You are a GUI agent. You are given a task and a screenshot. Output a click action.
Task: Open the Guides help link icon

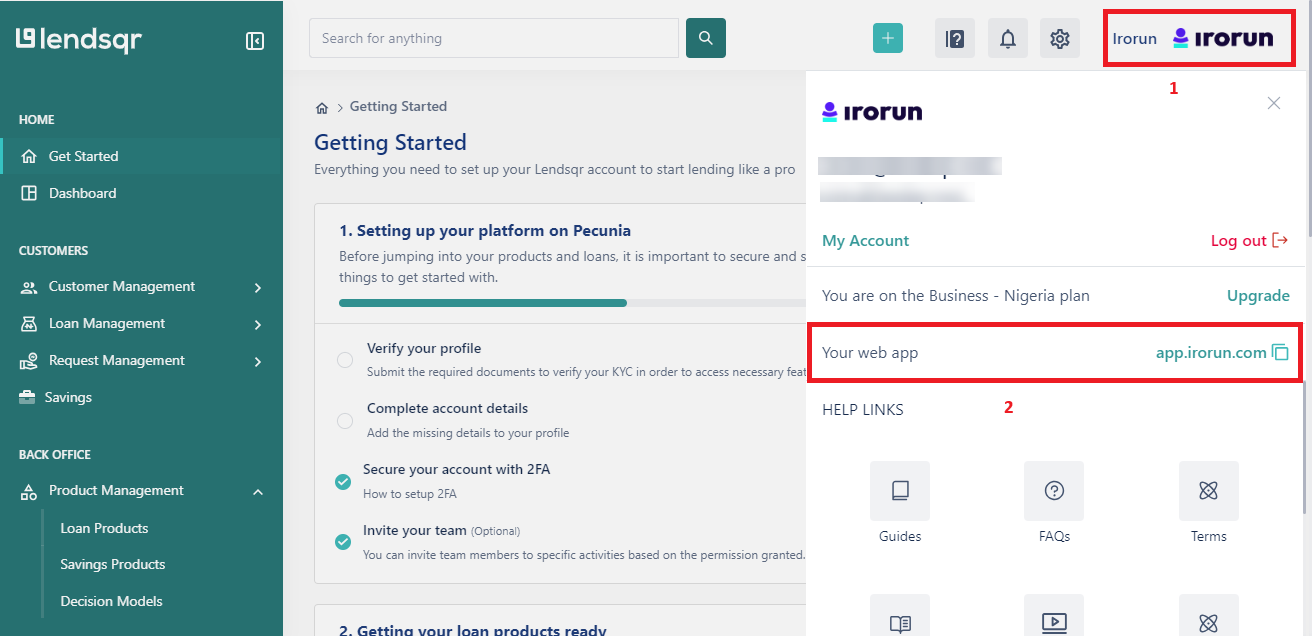[x=900, y=490]
